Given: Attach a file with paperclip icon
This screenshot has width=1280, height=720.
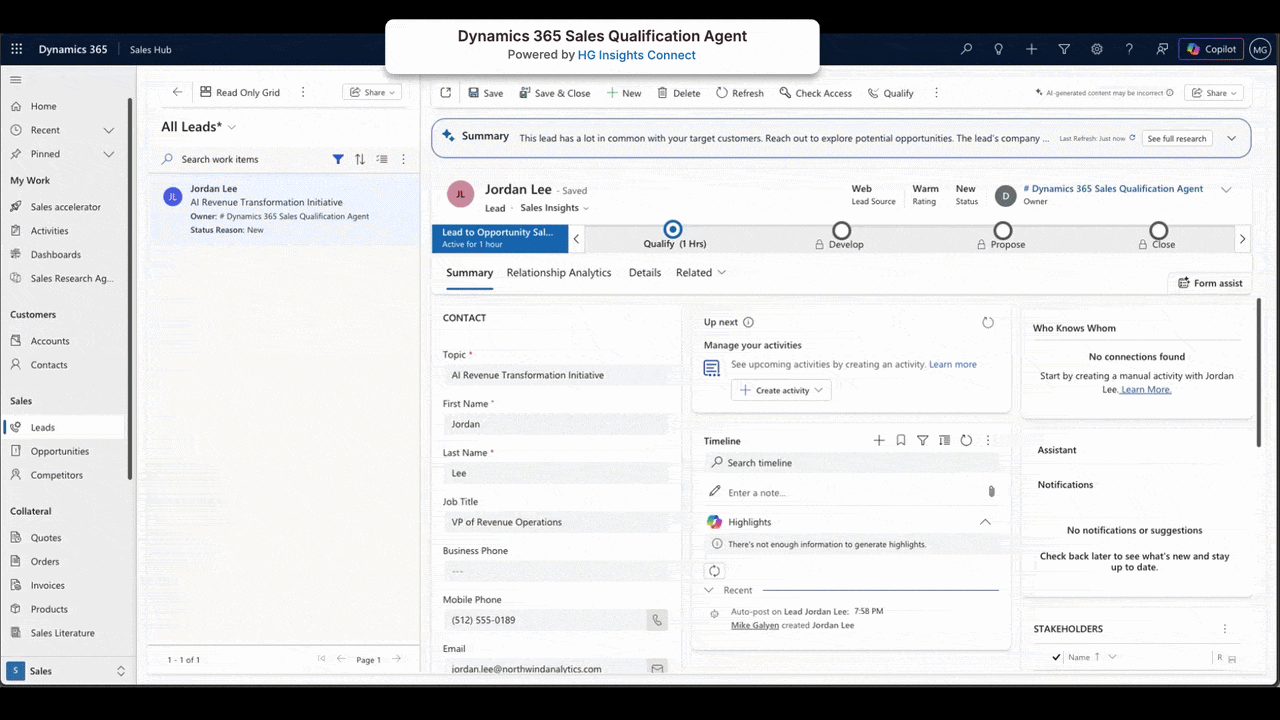Looking at the screenshot, I should click(x=991, y=491).
